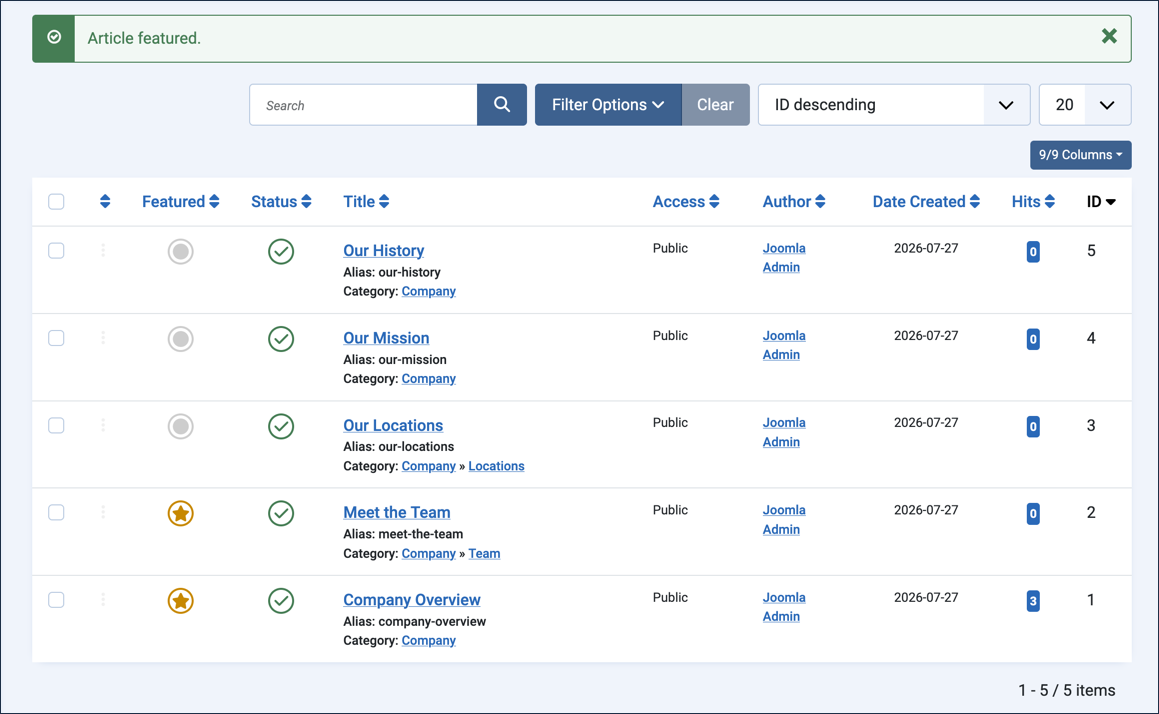Toggle published status of Our Mission

tap(281, 339)
